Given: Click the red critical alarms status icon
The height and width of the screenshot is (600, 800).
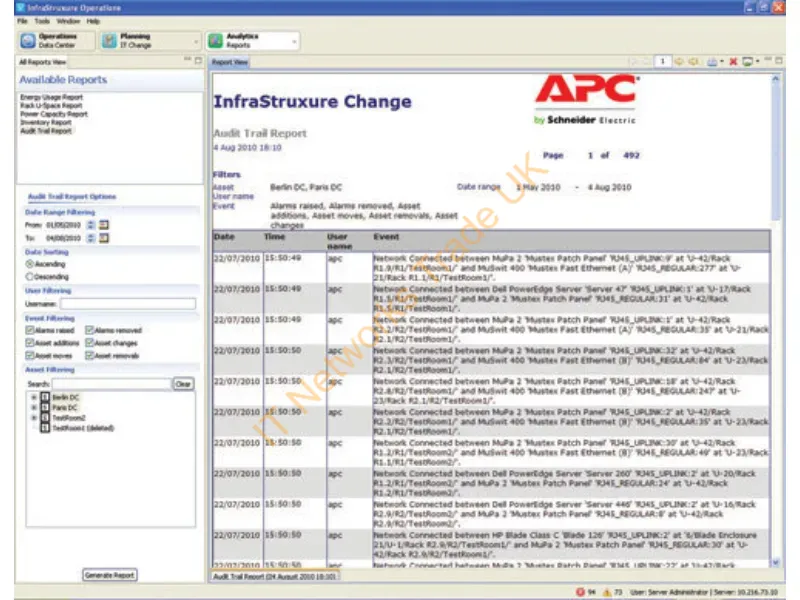Looking at the screenshot, I should (580, 592).
